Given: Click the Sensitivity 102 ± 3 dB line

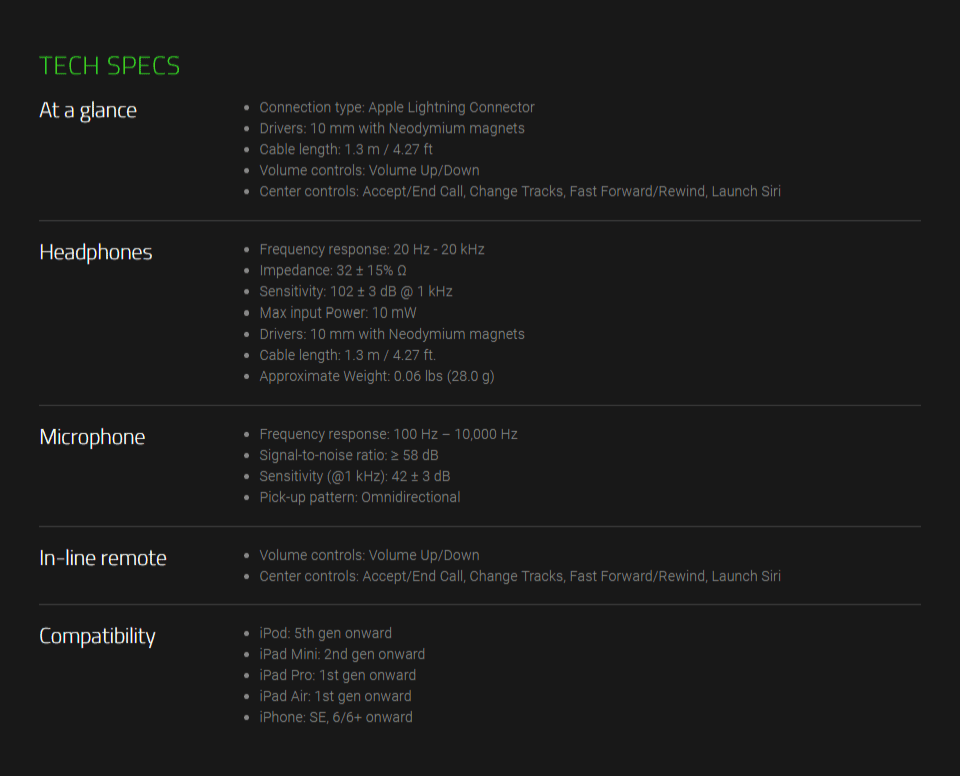Looking at the screenshot, I should coord(356,292).
